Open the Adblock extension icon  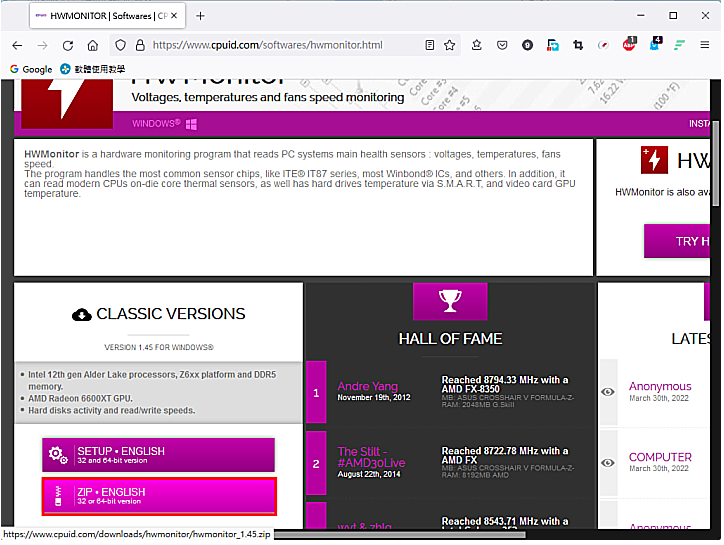pos(629,44)
